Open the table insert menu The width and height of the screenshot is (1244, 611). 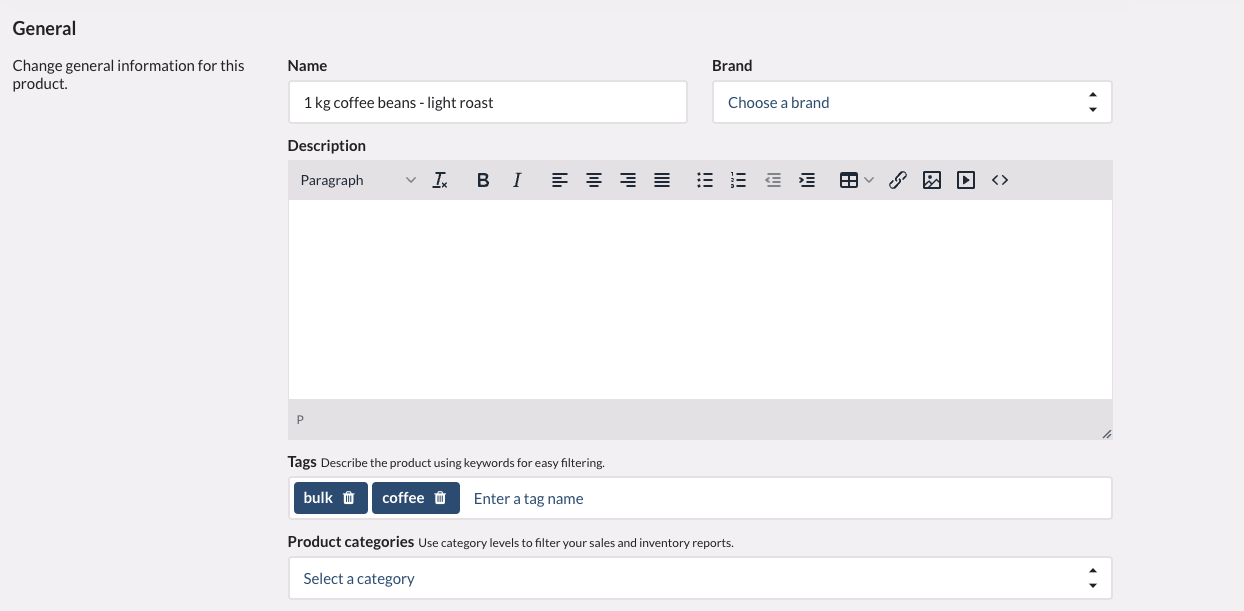coord(856,180)
